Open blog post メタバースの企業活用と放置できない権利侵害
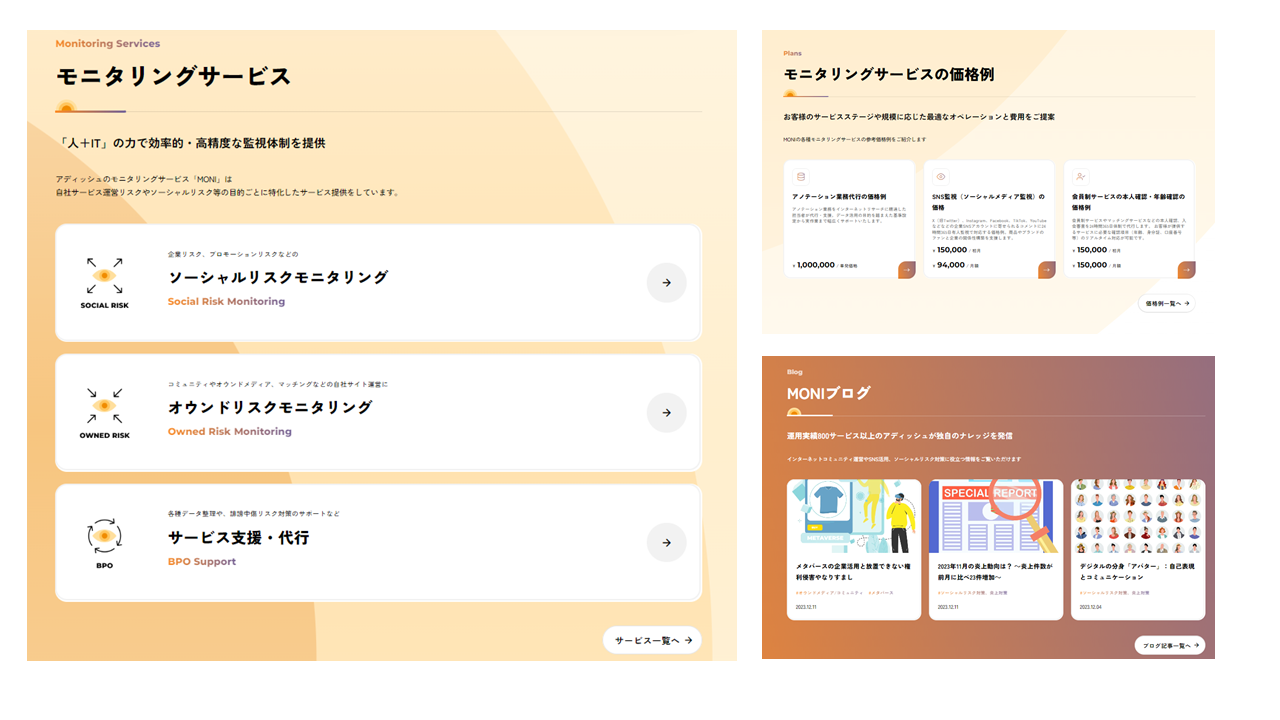The height and width of the screenshot is (720, 1280). [x=852, y=571]
